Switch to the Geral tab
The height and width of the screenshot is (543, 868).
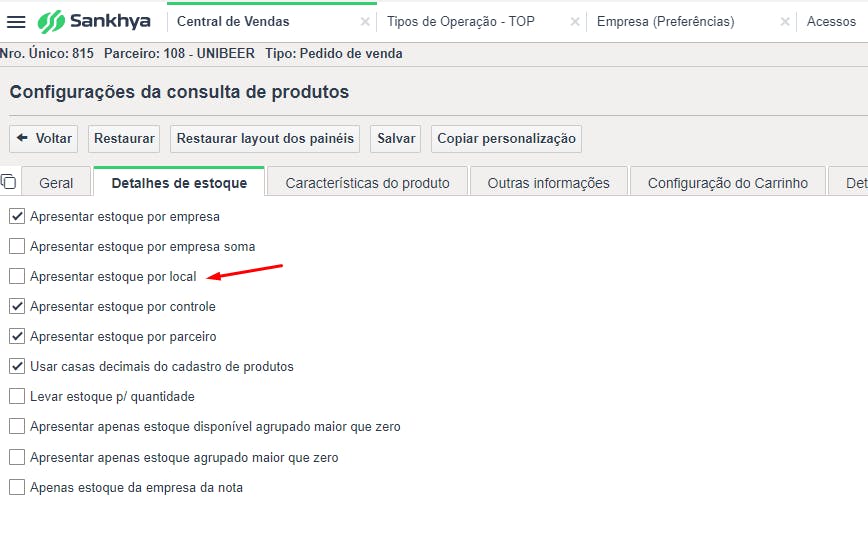[x=56, y=183]
